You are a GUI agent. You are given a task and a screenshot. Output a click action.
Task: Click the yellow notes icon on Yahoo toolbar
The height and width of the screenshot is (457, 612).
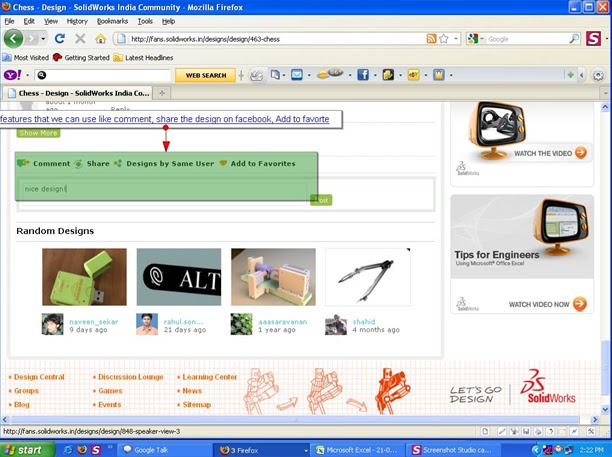coord(388,75)
